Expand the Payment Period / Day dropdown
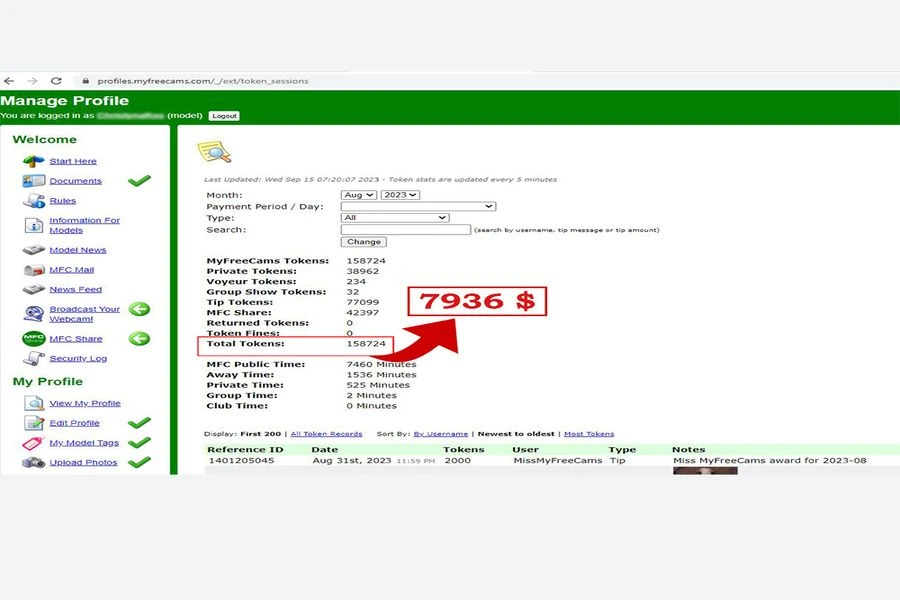 (x=418, y=206)
